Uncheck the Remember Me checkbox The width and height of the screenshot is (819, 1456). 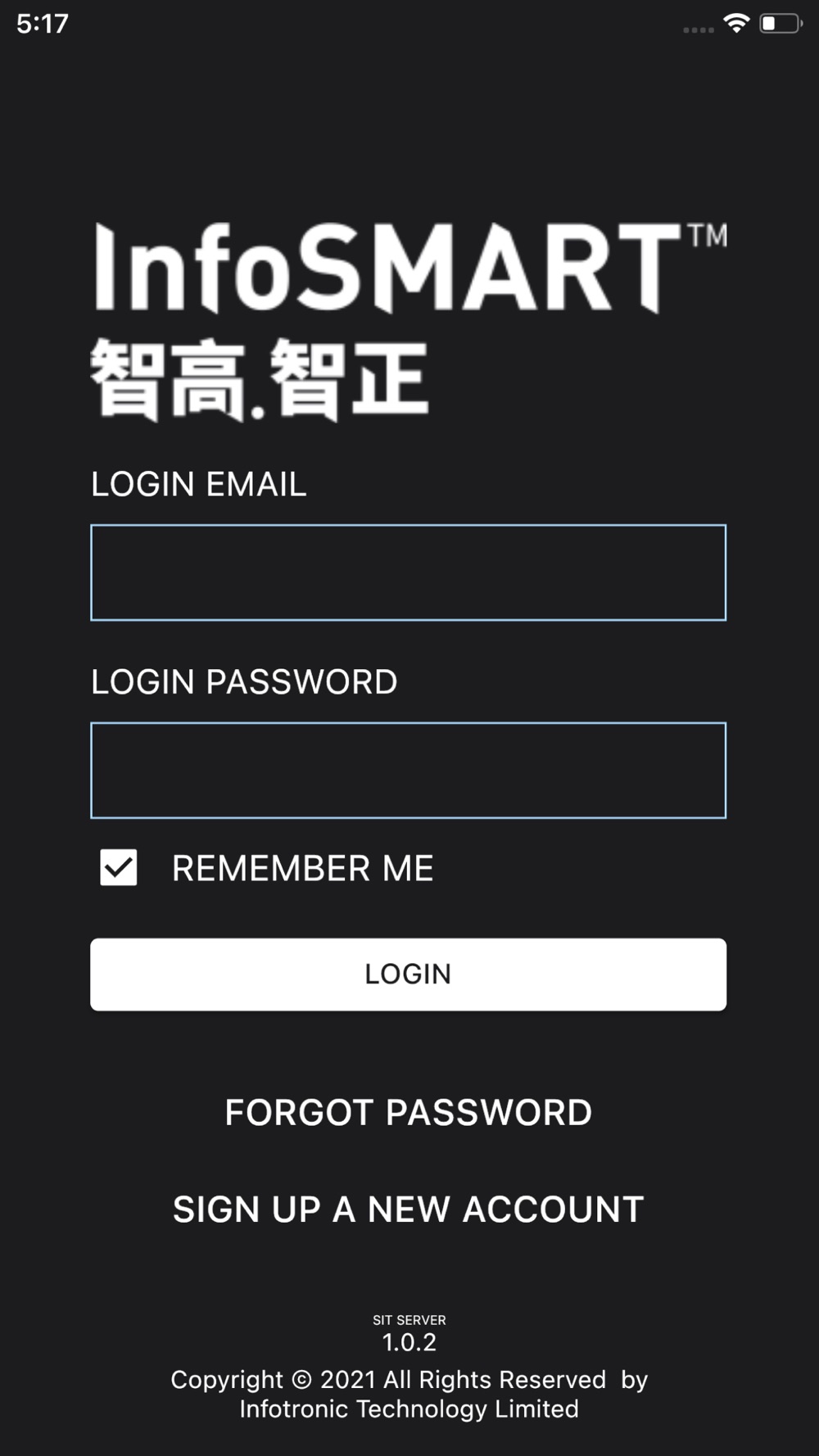point(119,867)
